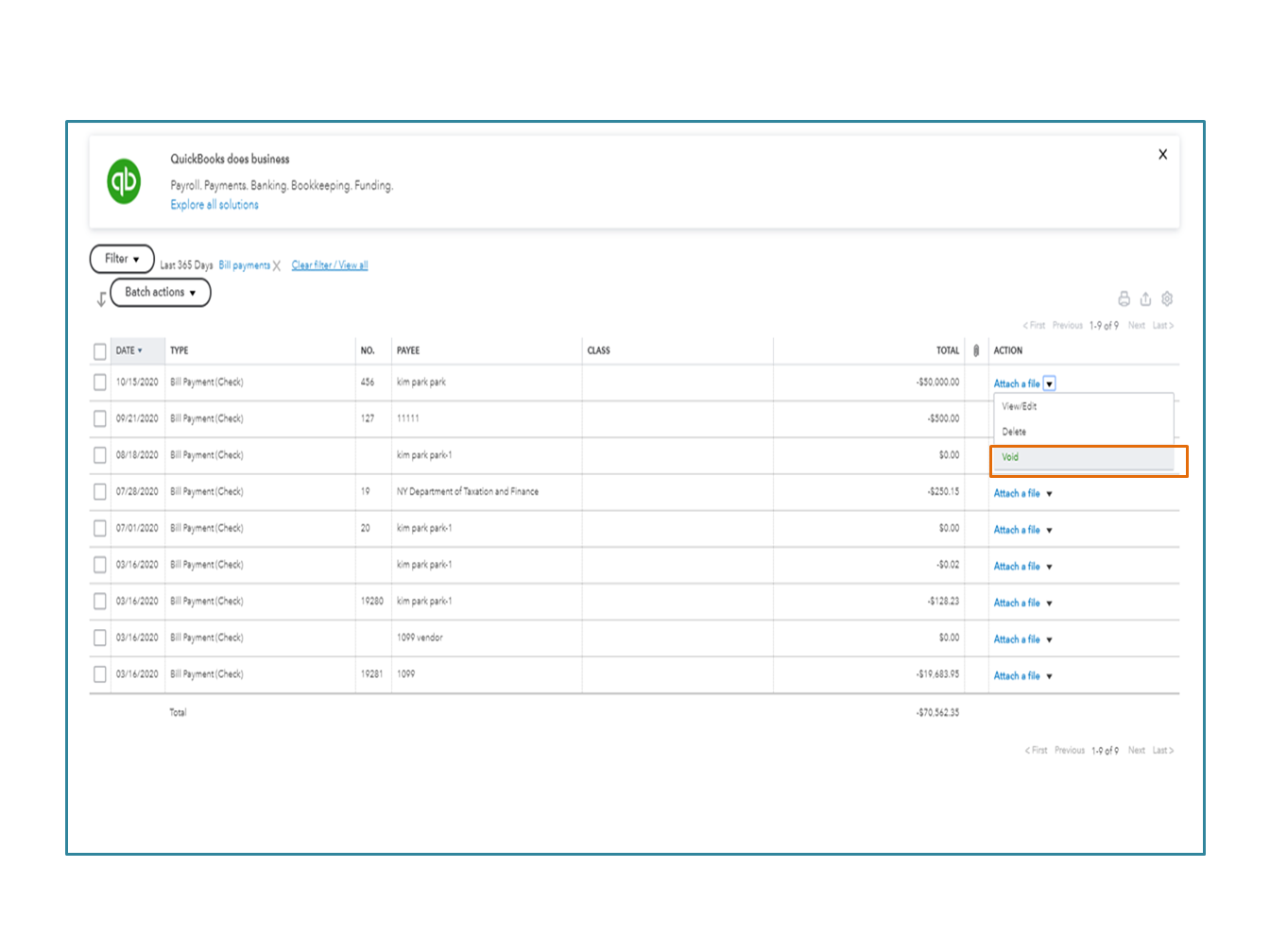The height and width of the screenshot is (952, 1270).
Task: Attach a file to check 19281 row
Action: (x=1016, y=676)
